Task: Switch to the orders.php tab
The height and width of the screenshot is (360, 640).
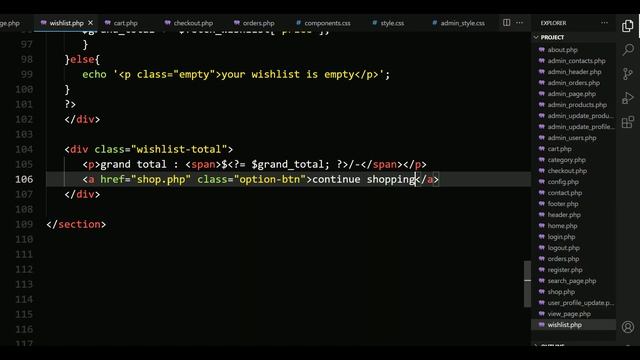Action: tap(258, 23)
